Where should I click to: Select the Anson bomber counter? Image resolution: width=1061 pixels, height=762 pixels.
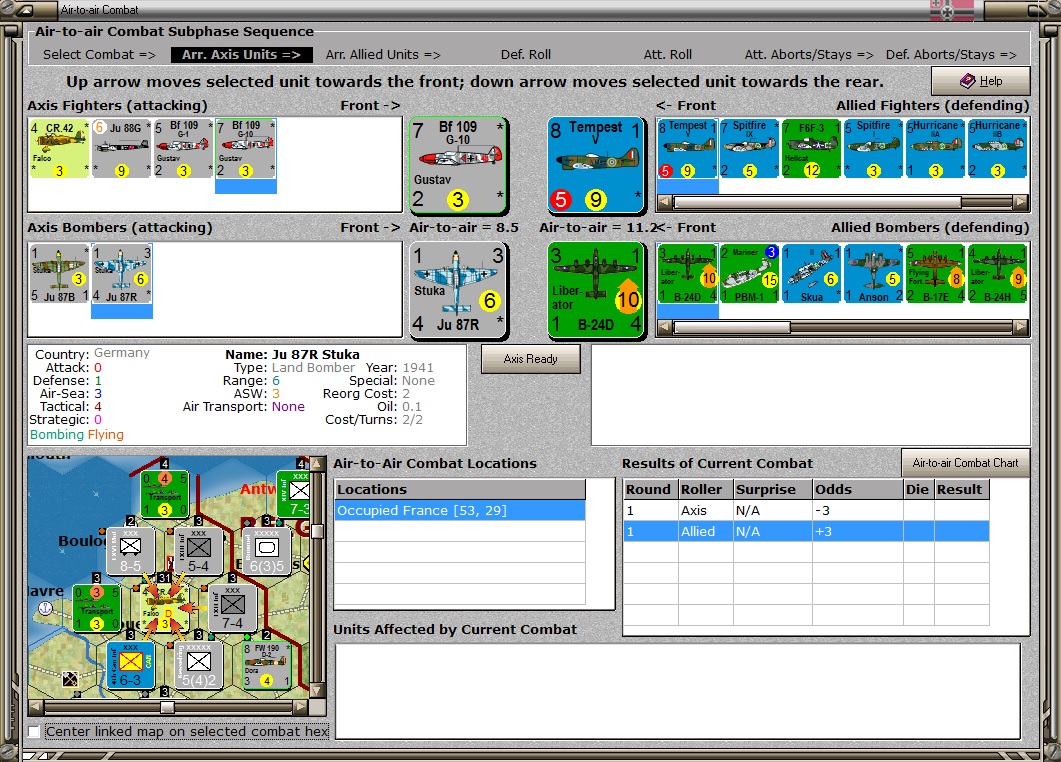[874, 274]
